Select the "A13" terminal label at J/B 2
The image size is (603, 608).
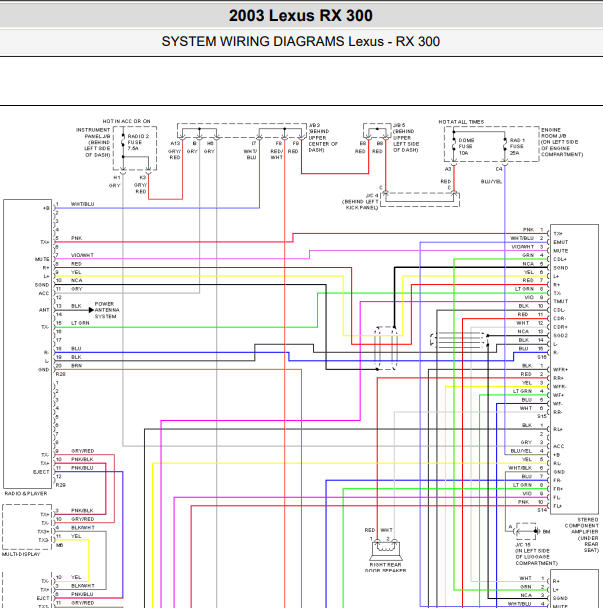175,143
